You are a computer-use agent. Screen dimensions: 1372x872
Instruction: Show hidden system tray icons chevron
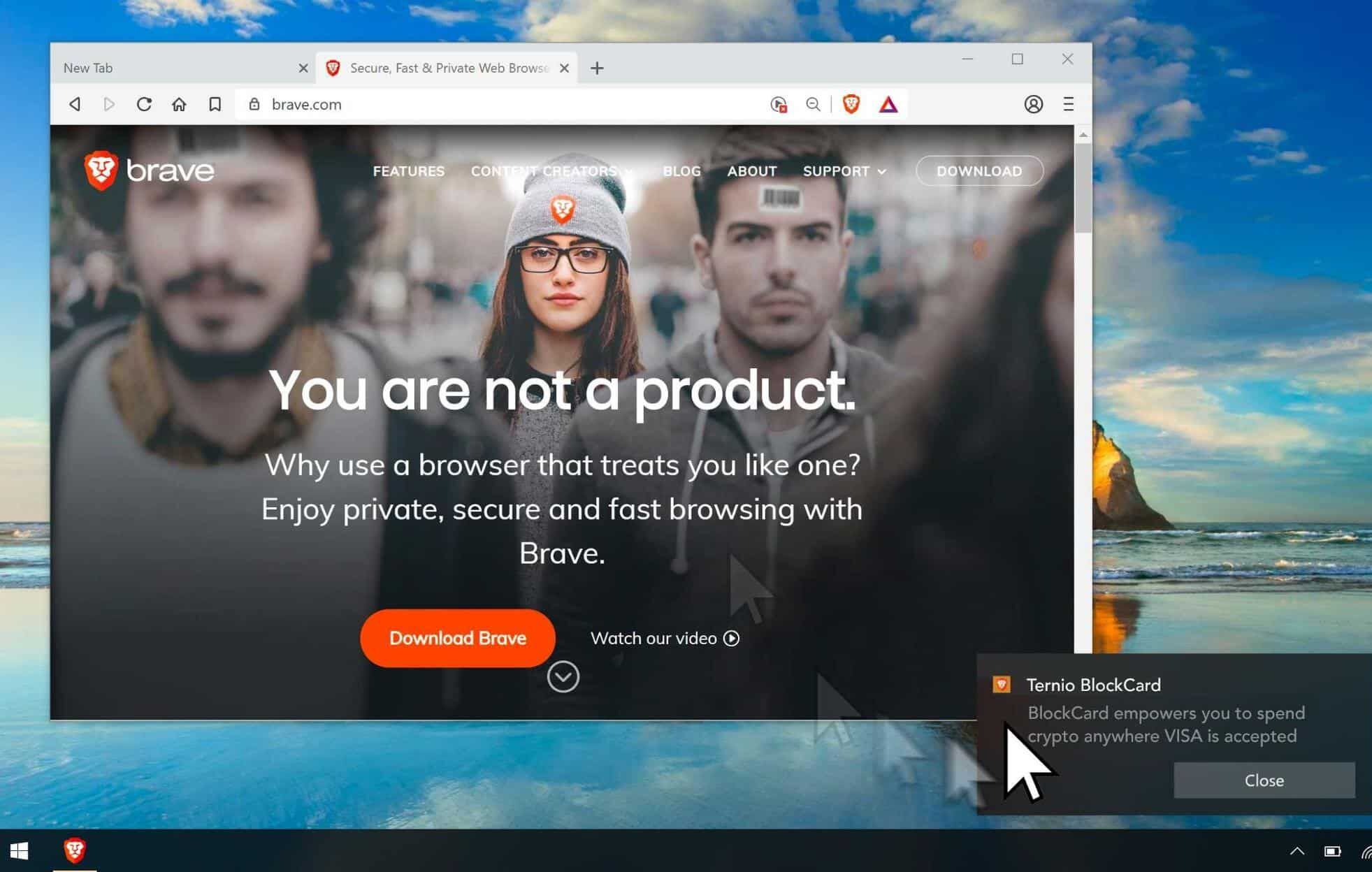point(1297,850)
